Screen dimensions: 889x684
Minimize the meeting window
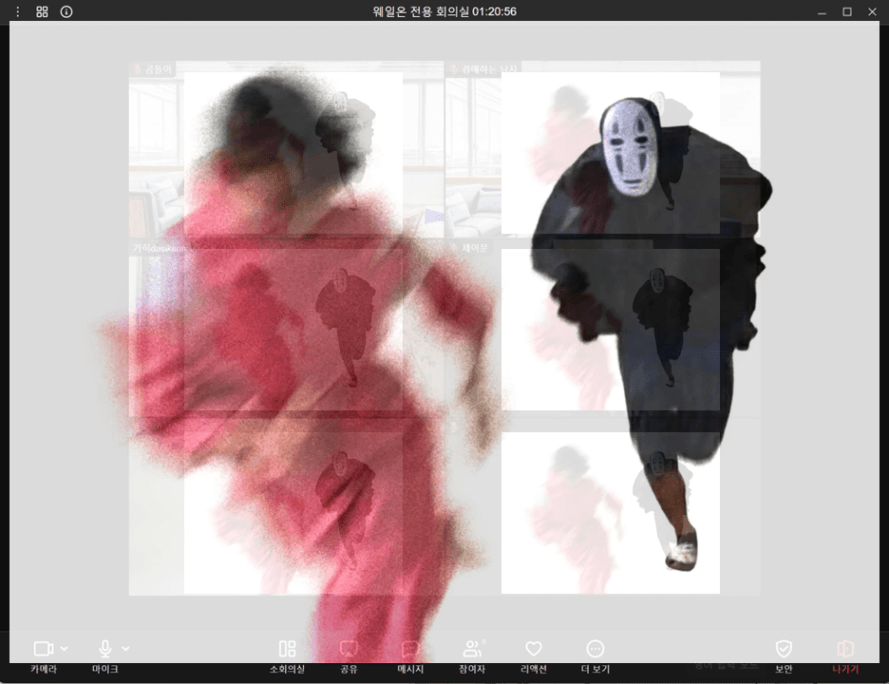(822, 11)
